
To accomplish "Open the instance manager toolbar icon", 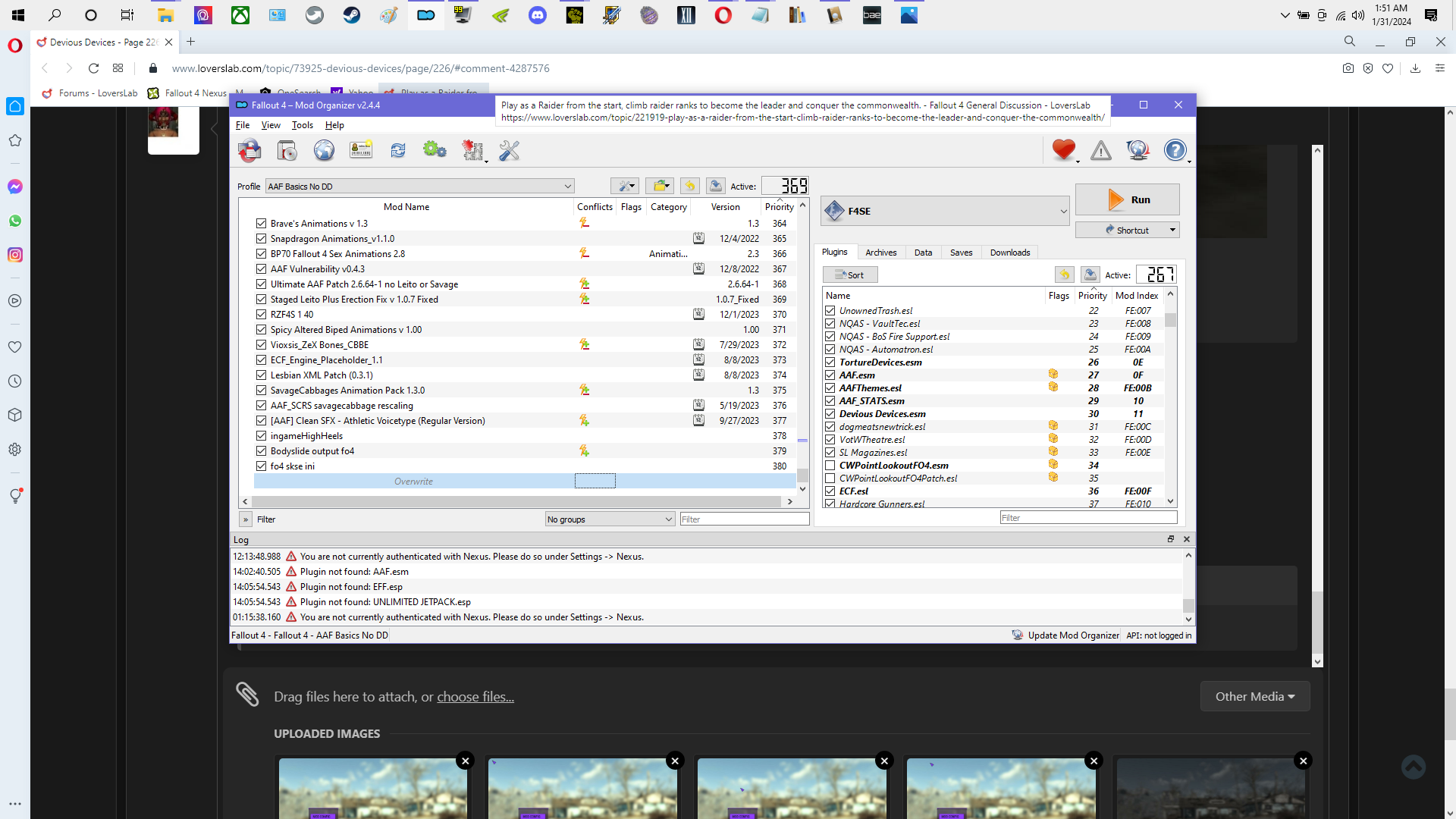I will pyautogui.click(x=249, y=150).
